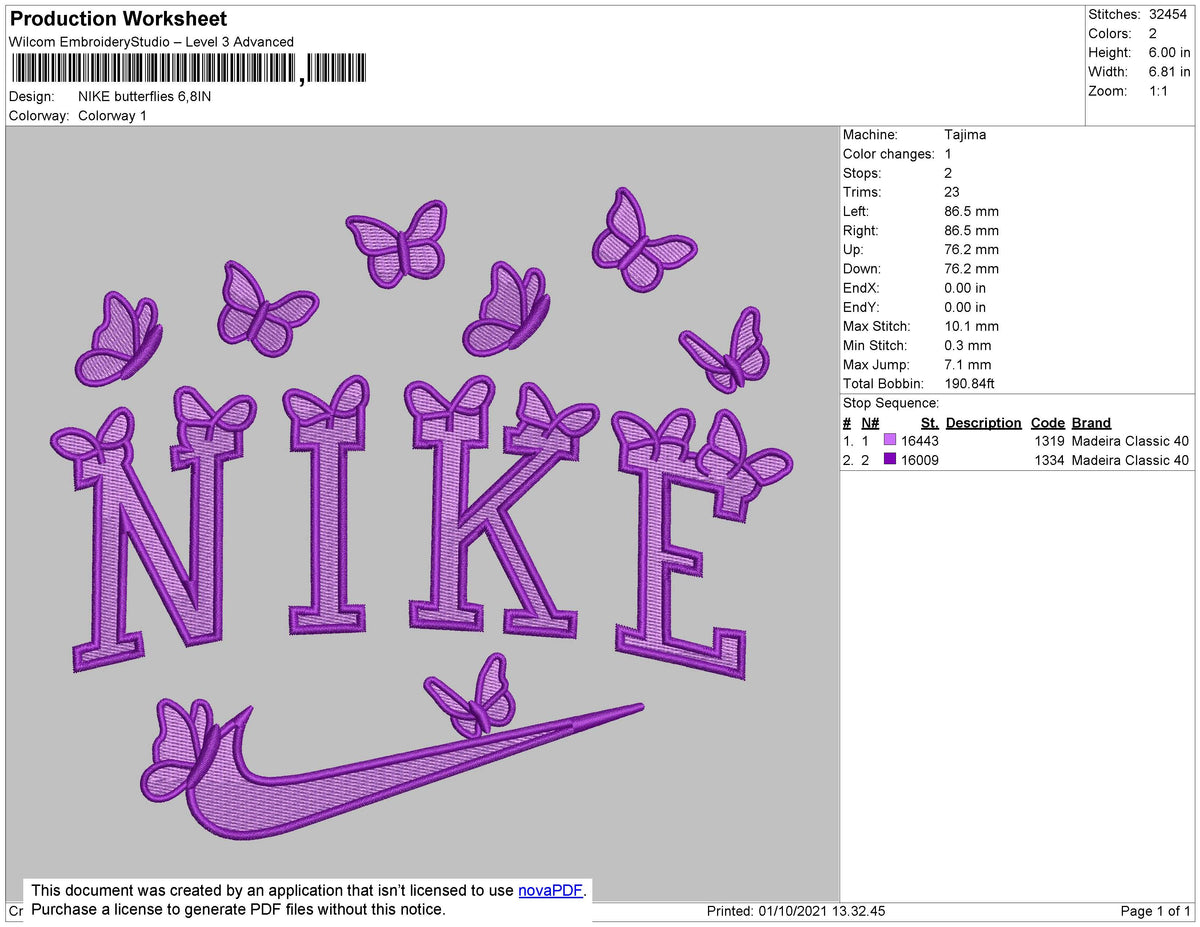Click the design barcode
This screenshot has width=1200, height=927.
[x=188, y=68]
